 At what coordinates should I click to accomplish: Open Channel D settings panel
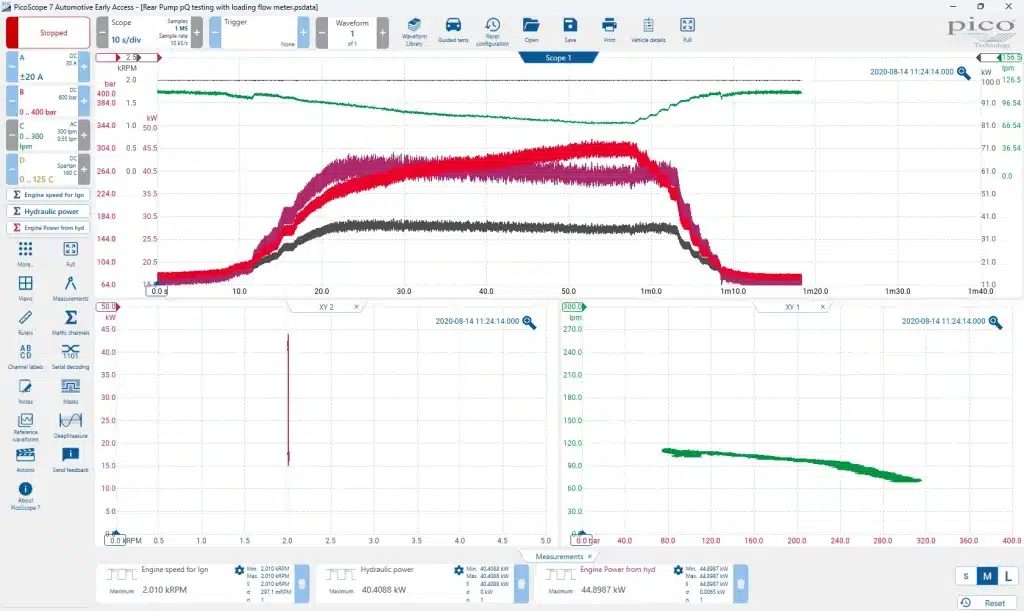[x=48, y=169]
